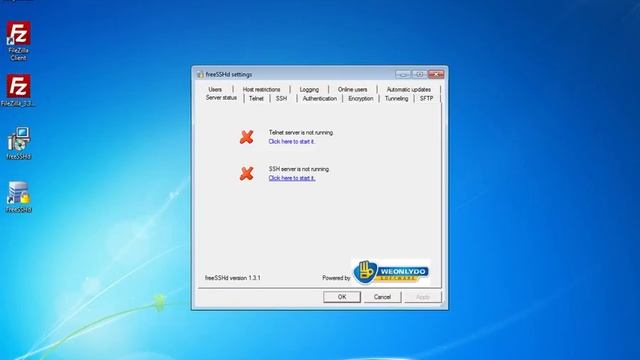640x360 pixels.
Task: Select the FileZilla_3.3 installer desktop icon
Action: pos(18,91)
